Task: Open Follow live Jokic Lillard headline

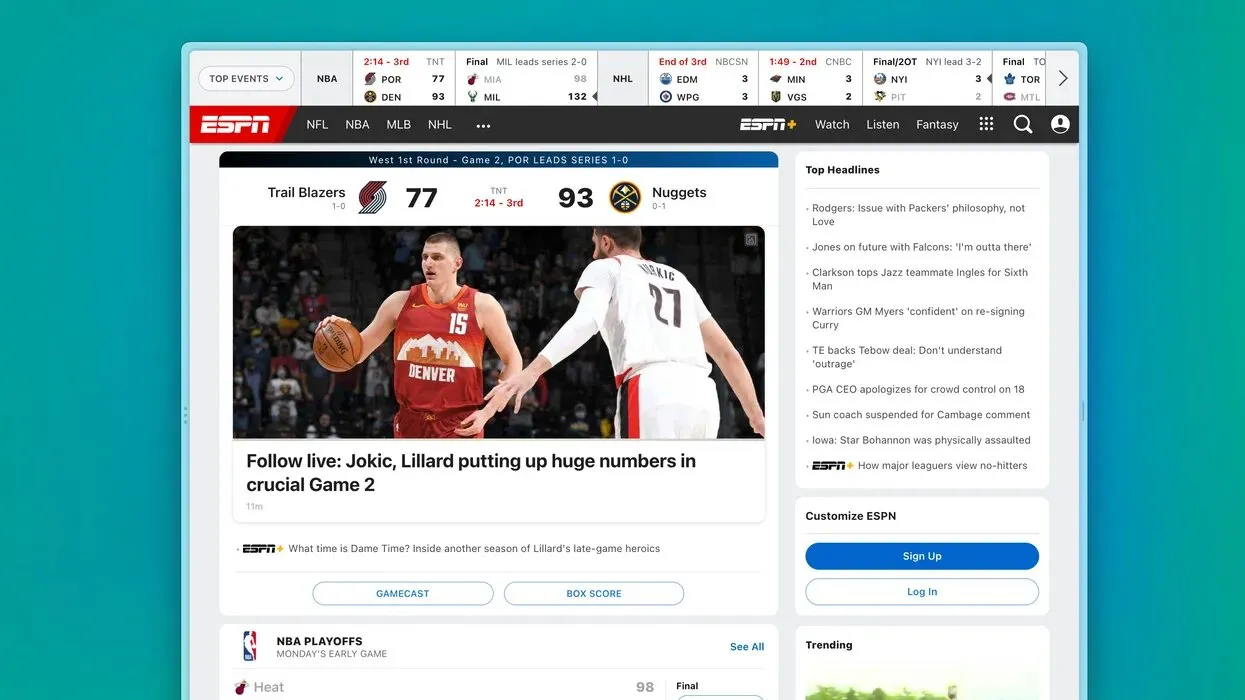Action: (471, 473)
